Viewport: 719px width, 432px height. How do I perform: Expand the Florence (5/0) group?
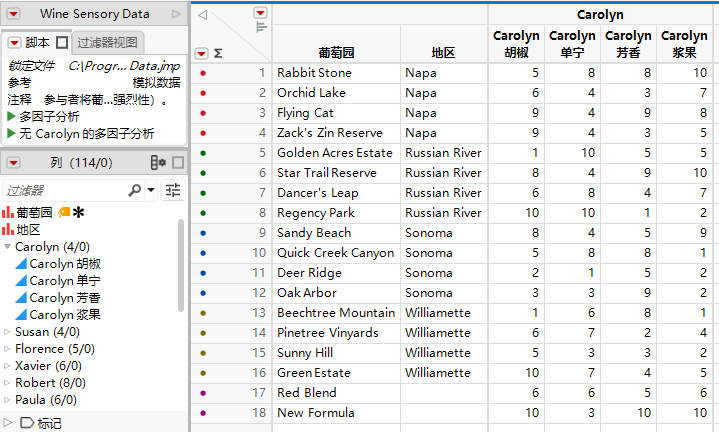point(7,349)
